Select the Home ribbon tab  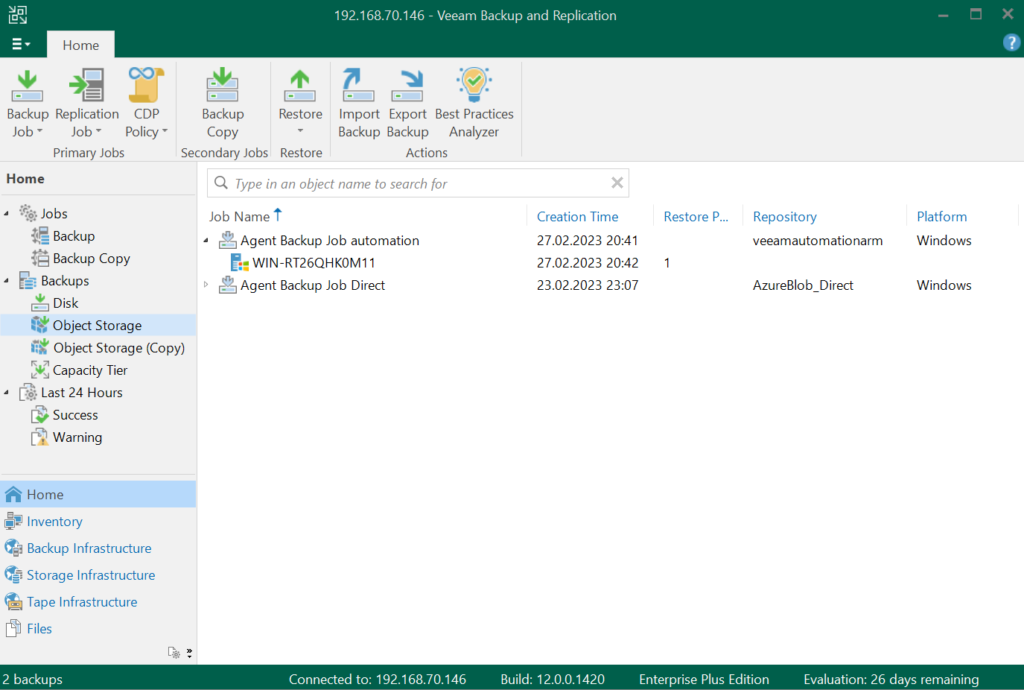81,45
